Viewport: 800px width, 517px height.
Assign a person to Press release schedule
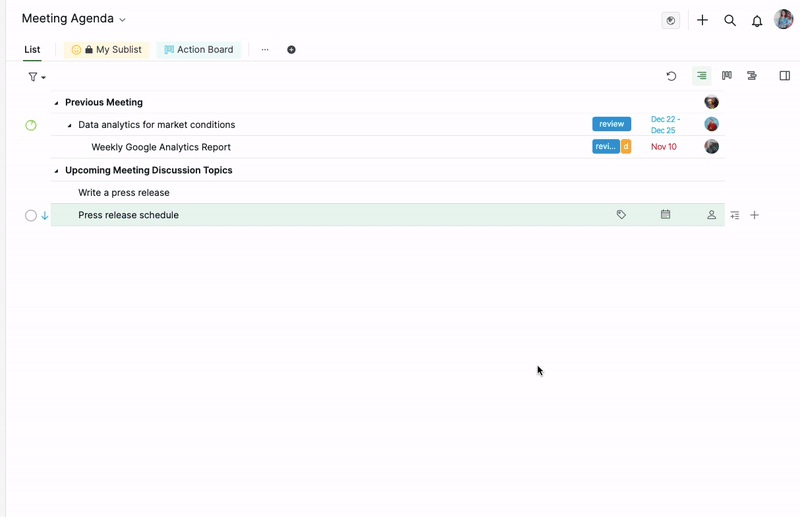click(711, 215)
